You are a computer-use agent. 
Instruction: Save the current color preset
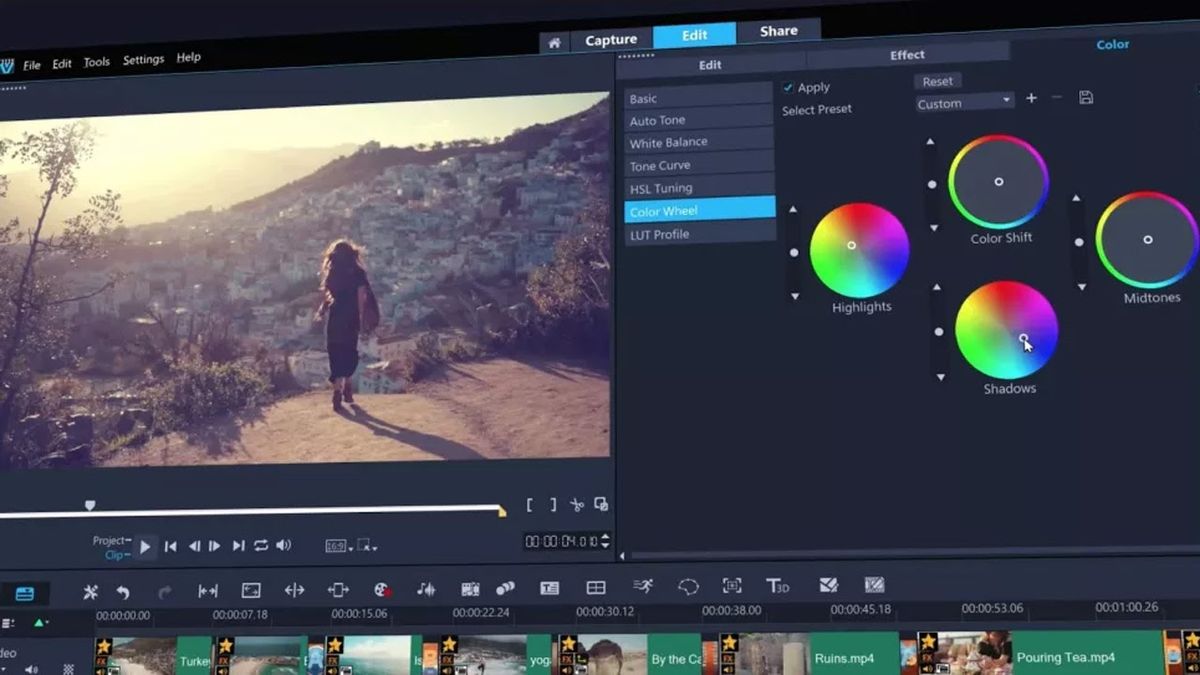coord(1085,97)
